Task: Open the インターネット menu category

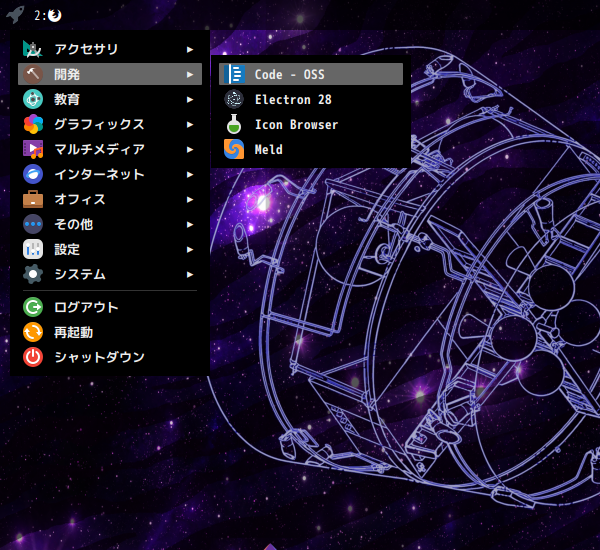Action: coord(110,174)
